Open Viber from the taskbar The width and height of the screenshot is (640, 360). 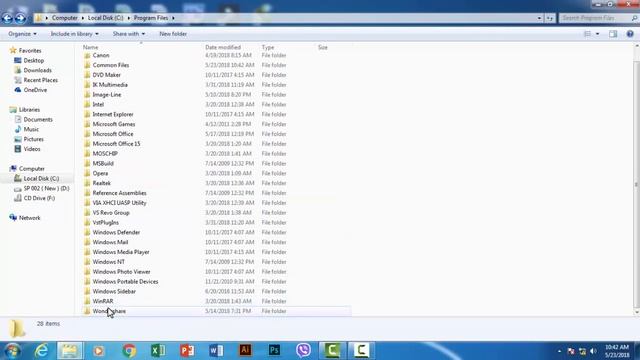303,351
